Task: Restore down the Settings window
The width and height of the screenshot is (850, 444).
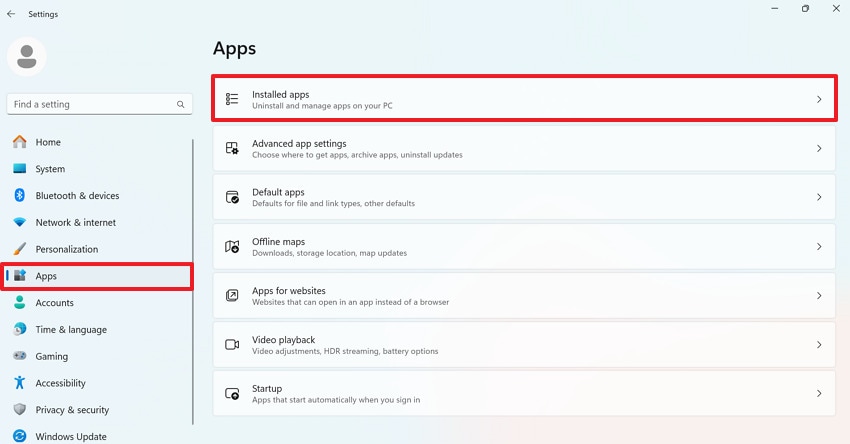Action: (806, 9)
